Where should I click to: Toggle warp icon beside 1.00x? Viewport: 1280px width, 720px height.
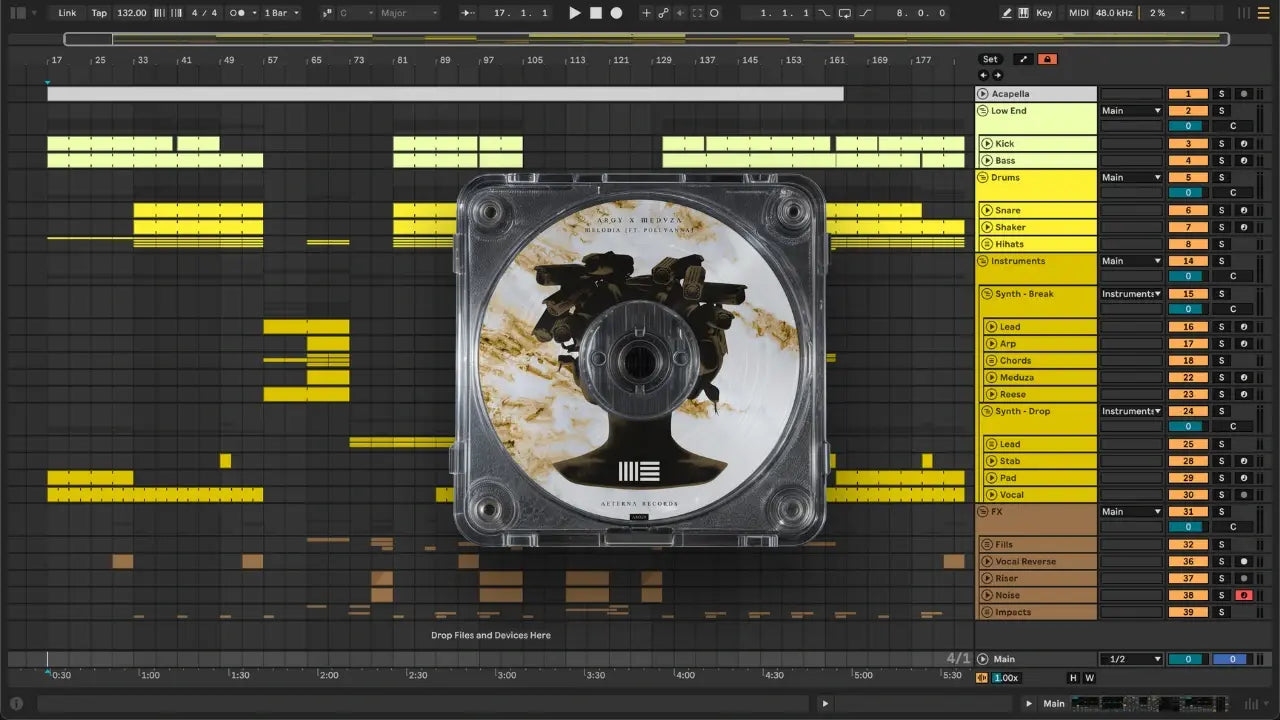pos(983,678)
